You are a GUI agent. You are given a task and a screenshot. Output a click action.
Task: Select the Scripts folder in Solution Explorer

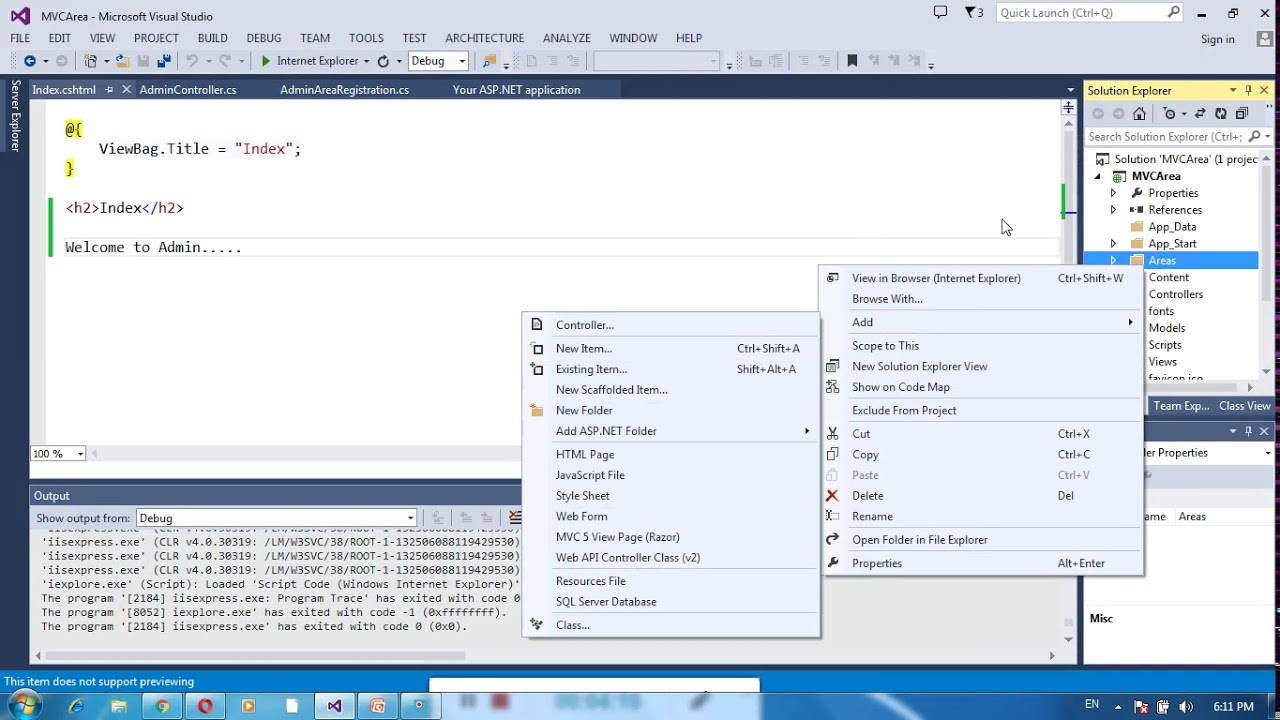[1165, 345]
